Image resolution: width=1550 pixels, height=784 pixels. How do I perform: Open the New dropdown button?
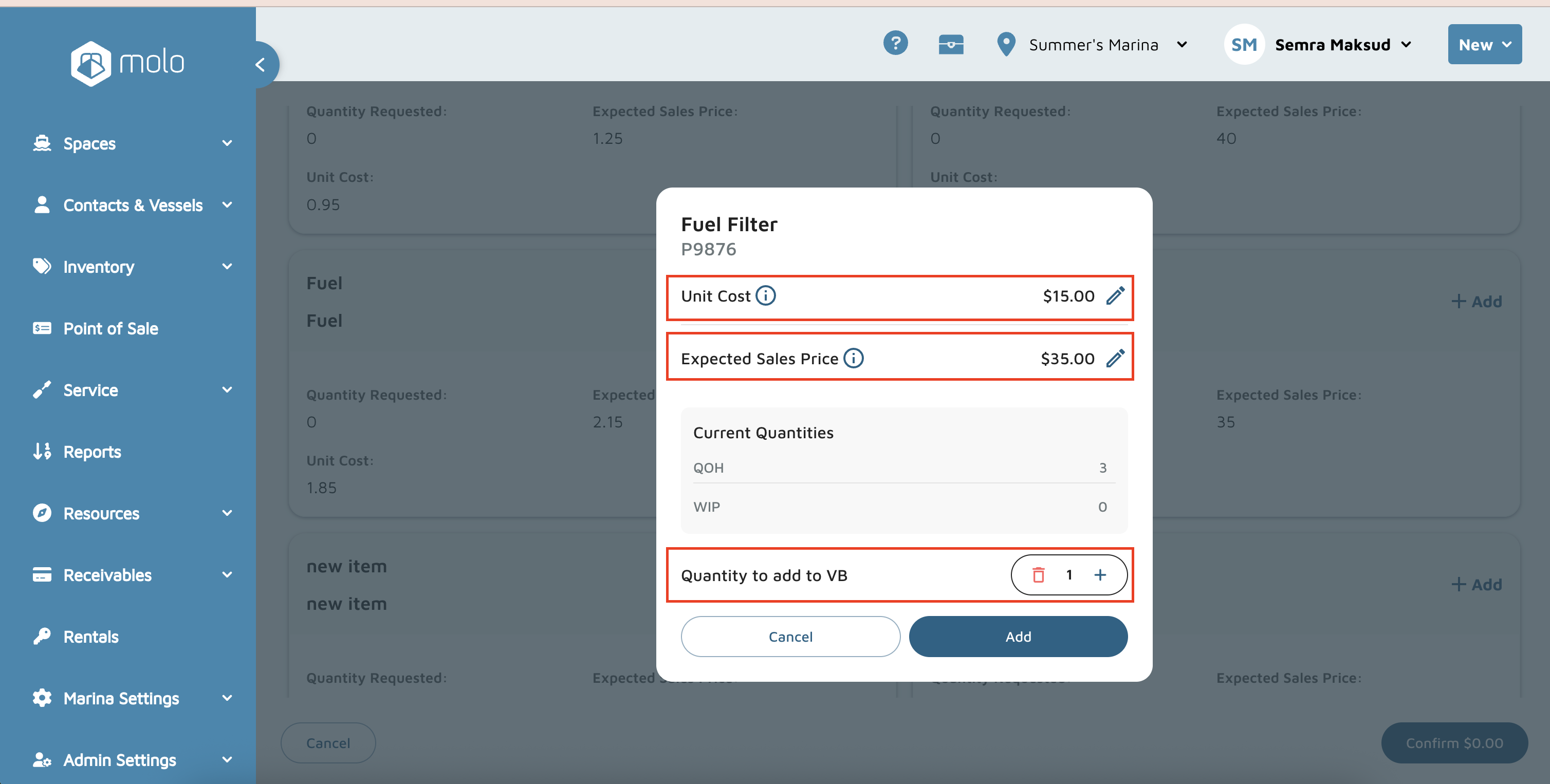[x=1484, y=45]
